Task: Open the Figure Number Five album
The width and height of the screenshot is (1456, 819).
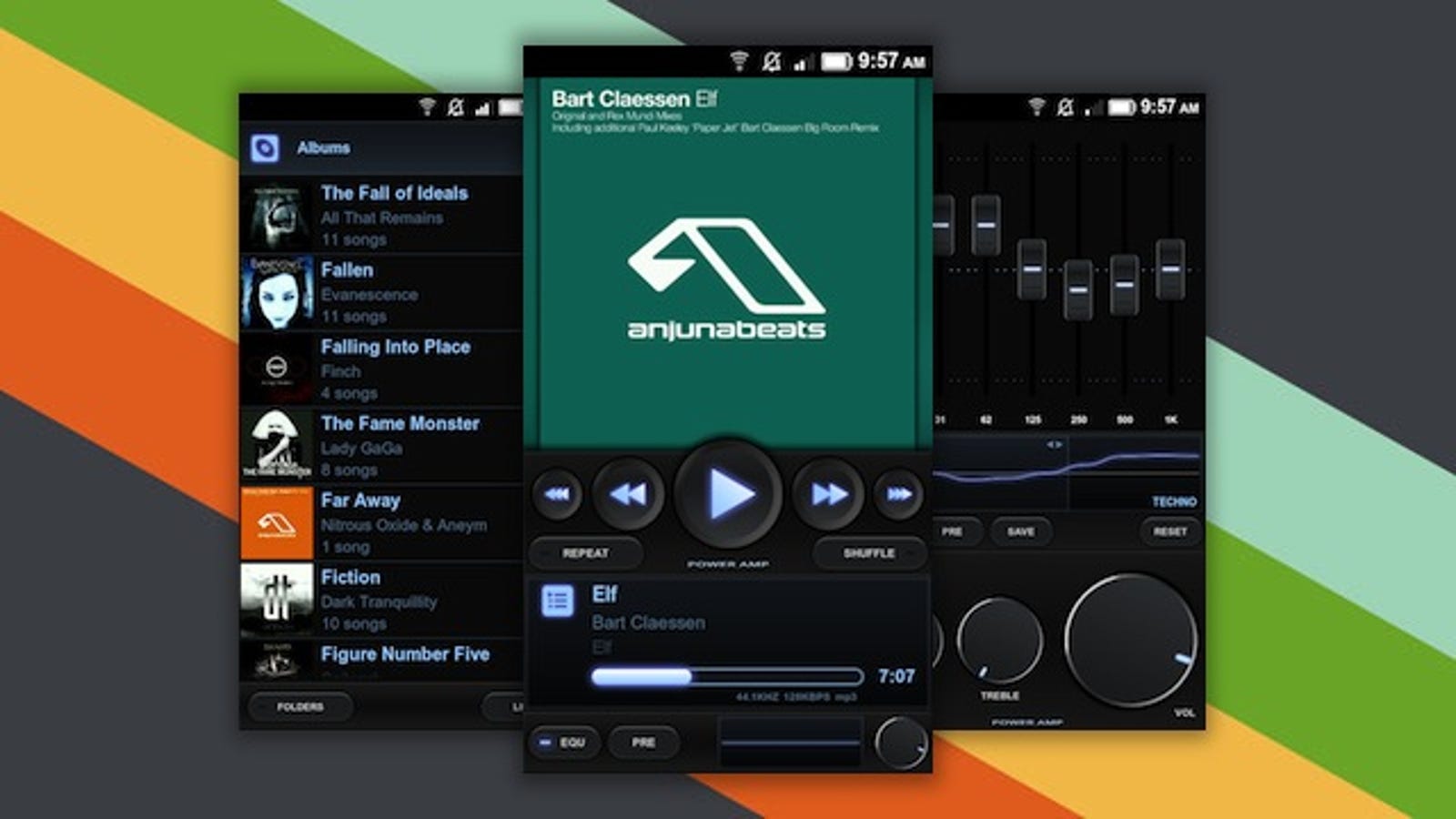Action: click(x=381, y=660)
